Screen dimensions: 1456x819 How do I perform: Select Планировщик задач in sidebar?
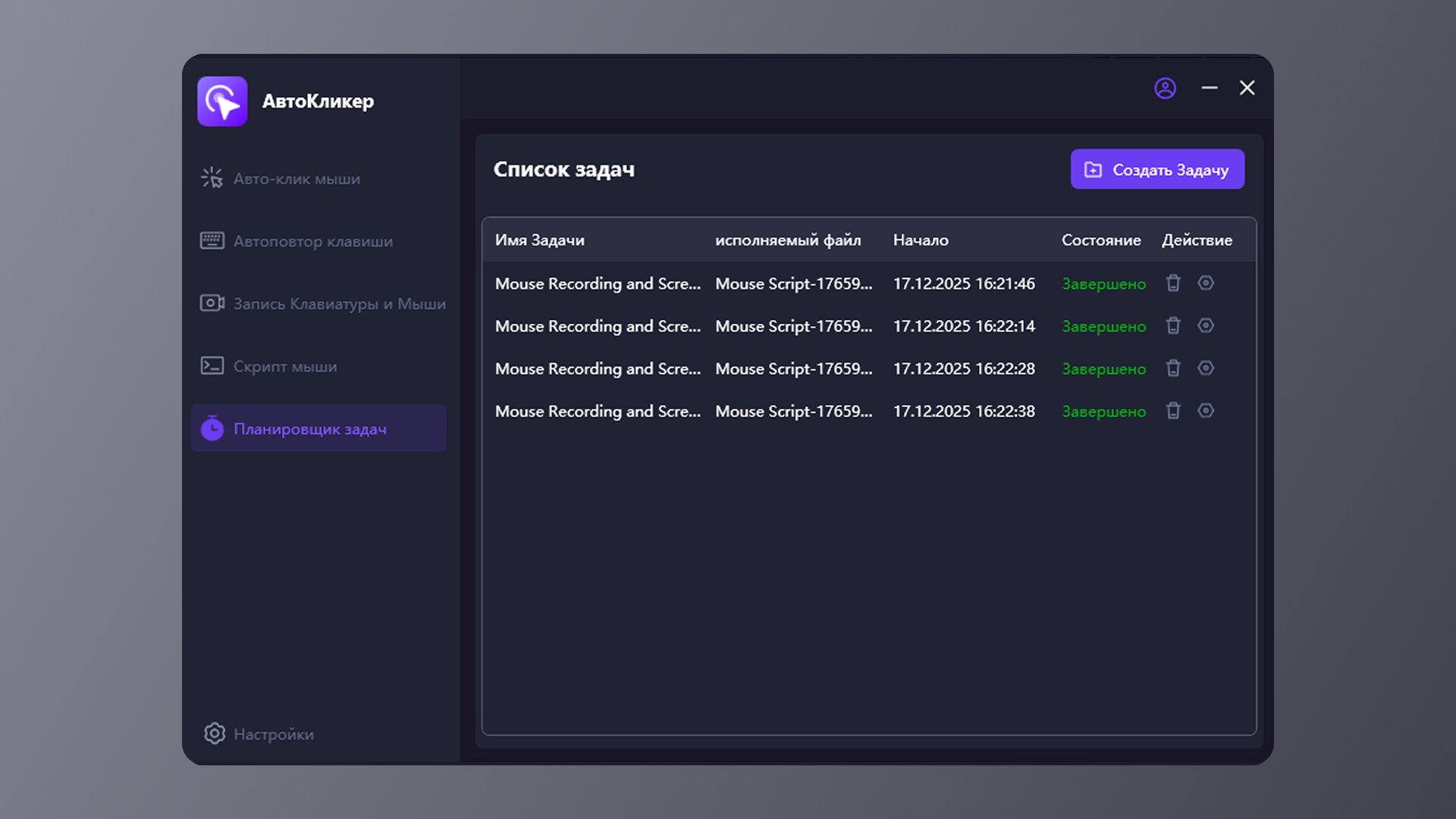pos(309,429)
